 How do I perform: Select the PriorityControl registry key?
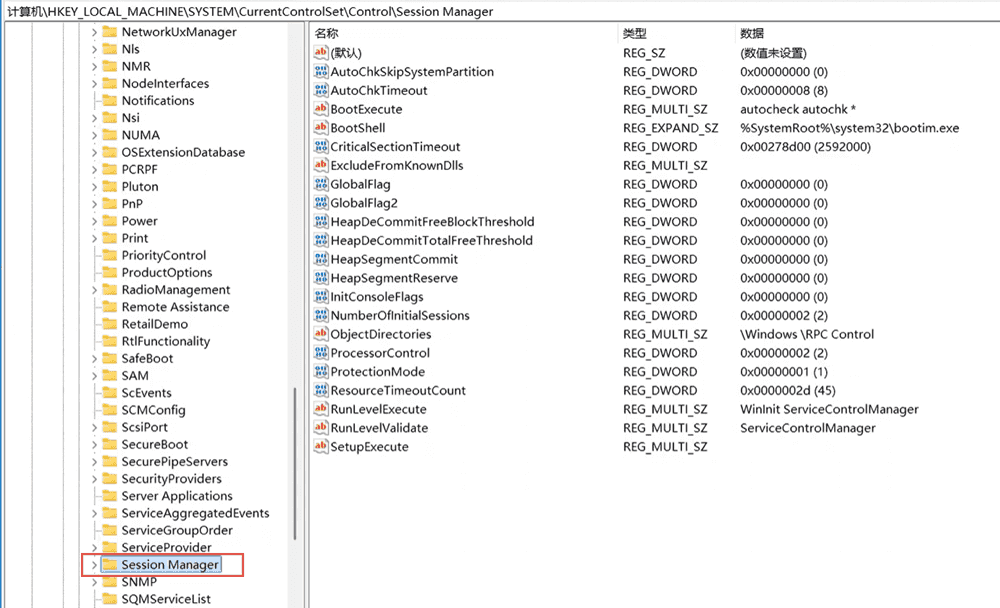coord(163,255)
